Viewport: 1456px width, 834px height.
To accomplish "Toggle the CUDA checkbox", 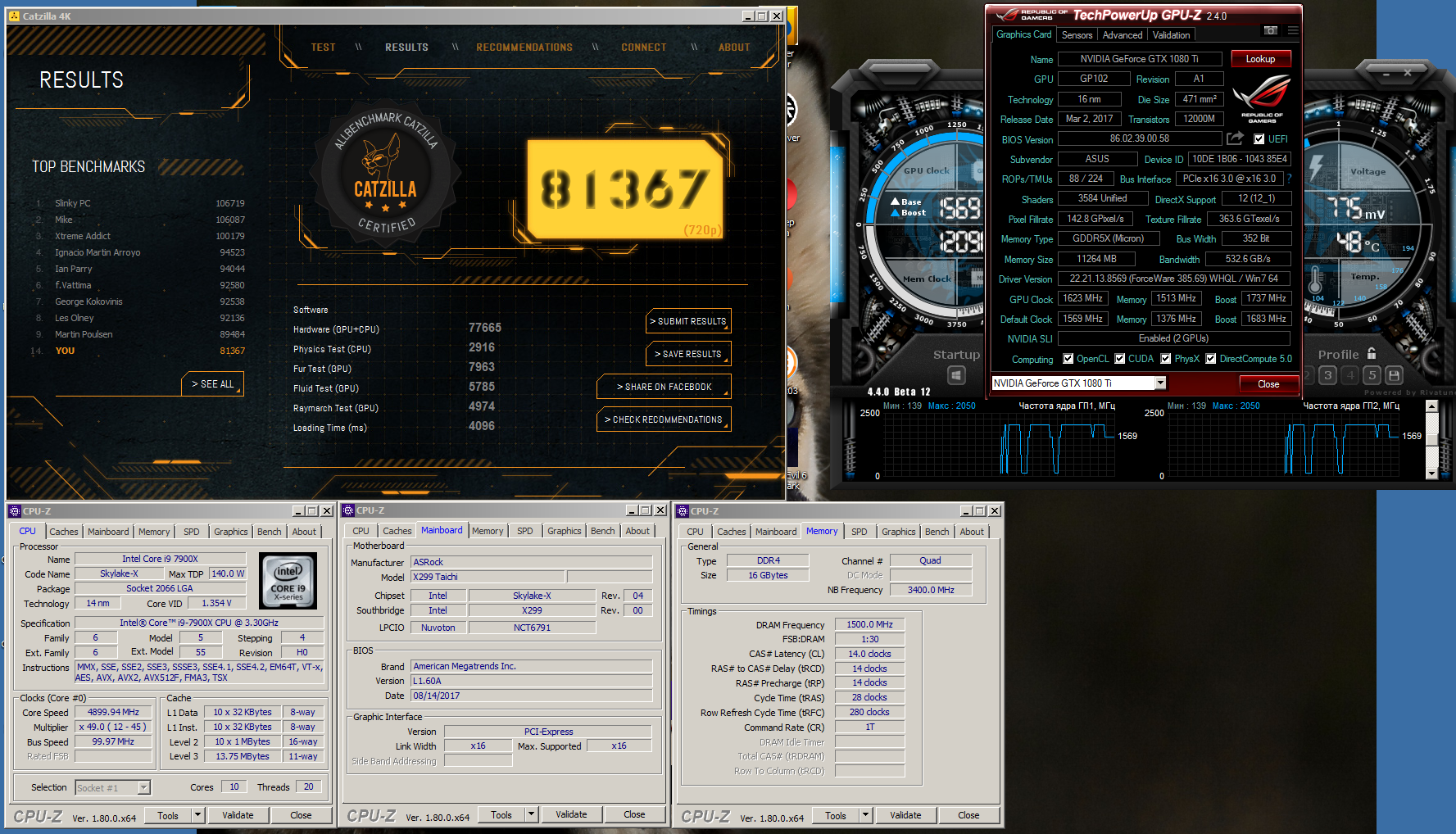I will [x=1119, y=359].
